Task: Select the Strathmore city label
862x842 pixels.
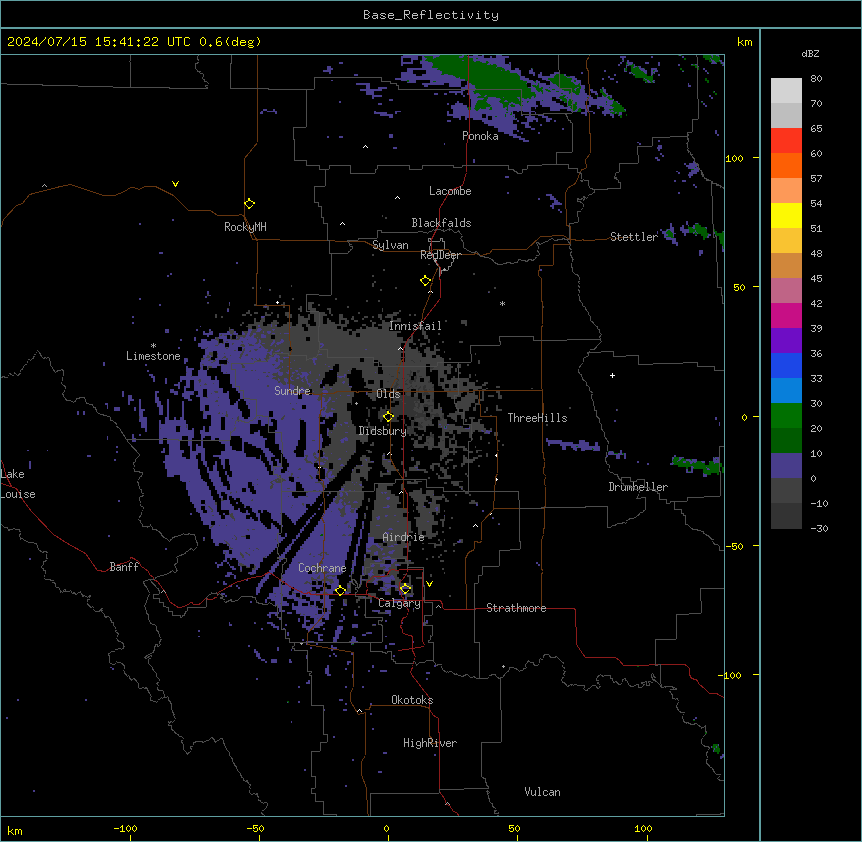Action: click(x=516, y=608)
